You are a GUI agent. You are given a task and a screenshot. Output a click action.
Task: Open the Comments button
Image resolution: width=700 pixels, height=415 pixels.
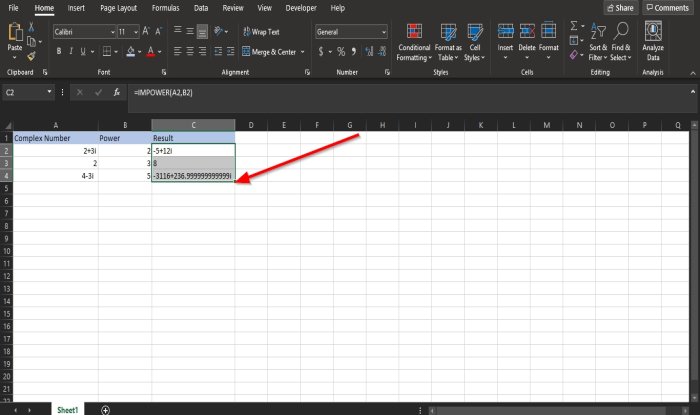[667, 7]
